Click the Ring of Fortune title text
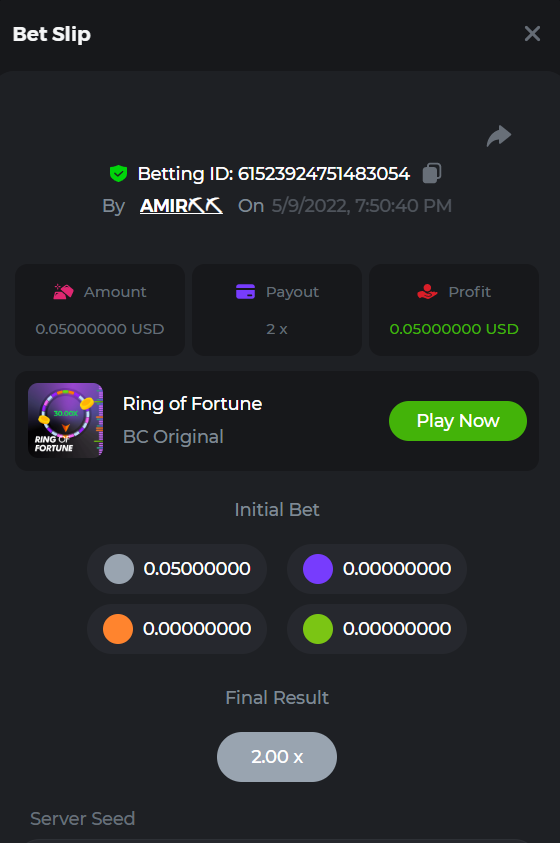This screenshot has width=560, height=843. (192, 404)
